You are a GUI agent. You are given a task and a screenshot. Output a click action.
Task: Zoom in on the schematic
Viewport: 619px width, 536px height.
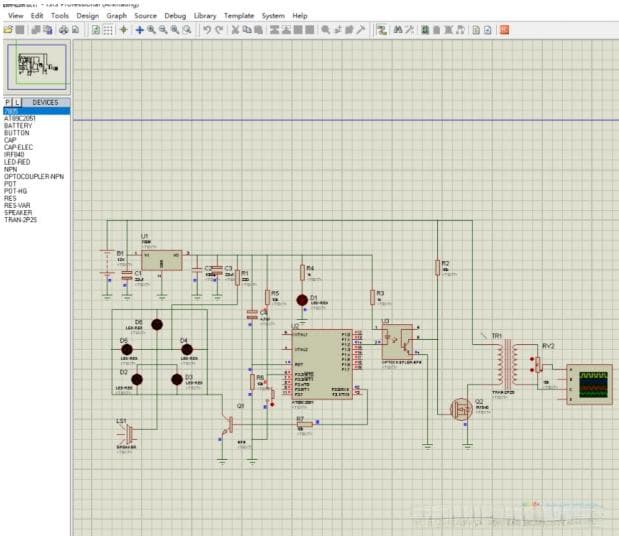pos(152,30)
